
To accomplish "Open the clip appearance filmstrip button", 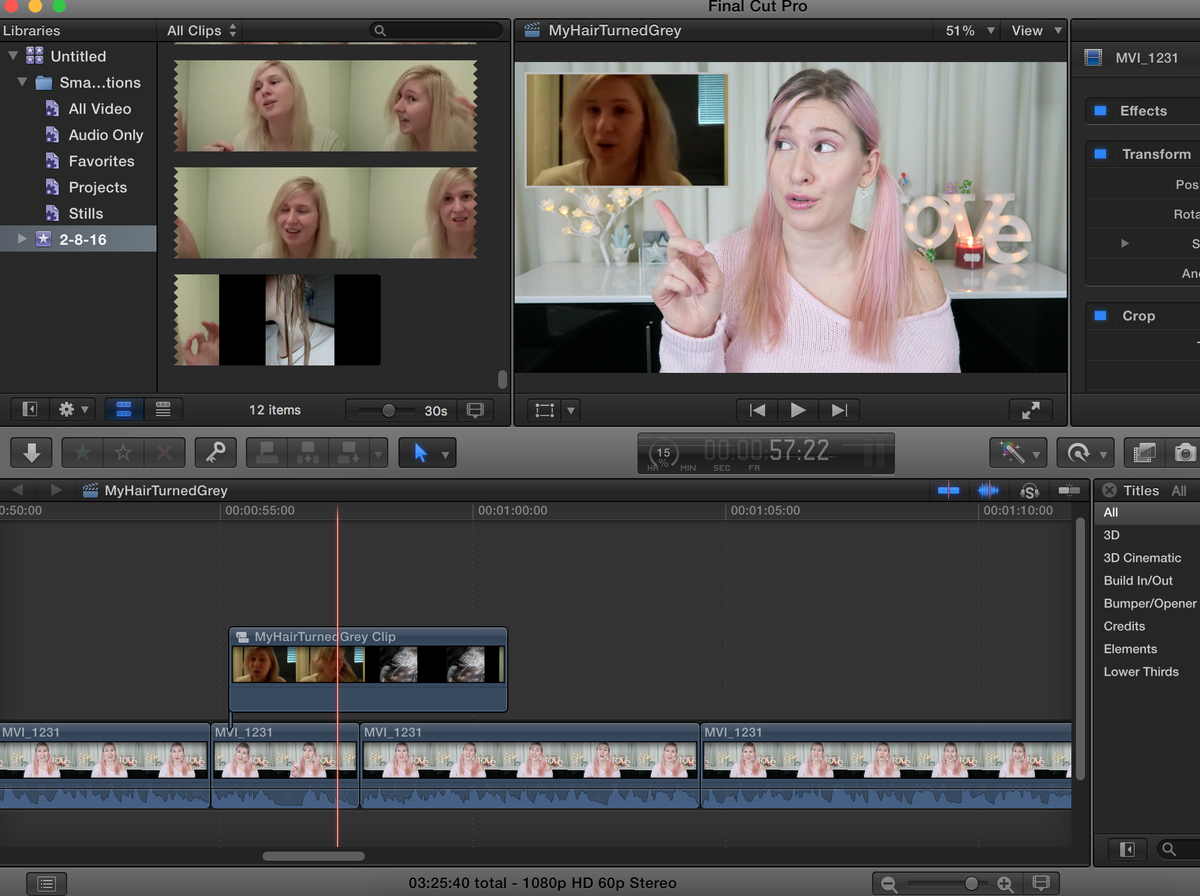I will (475, 410).
